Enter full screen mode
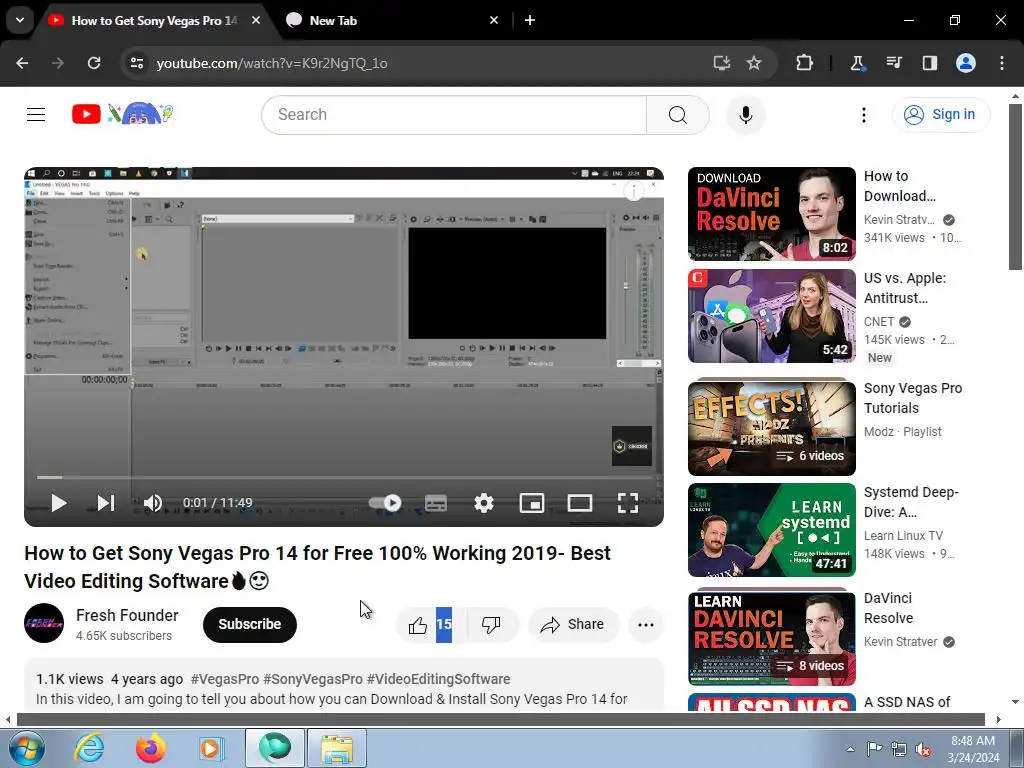 pyautogui.click(x=628, y=503)
